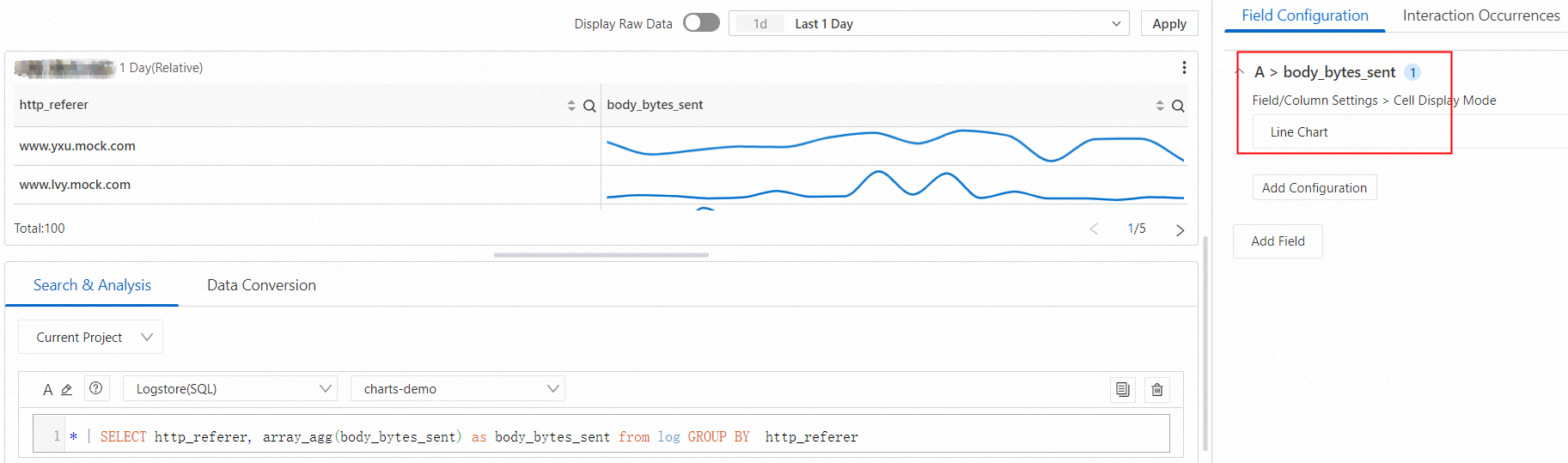Screen dimensions: 1568x463
Task: Copy the query statement icon
Action: pyautogui.click(x=1123, y=389)
